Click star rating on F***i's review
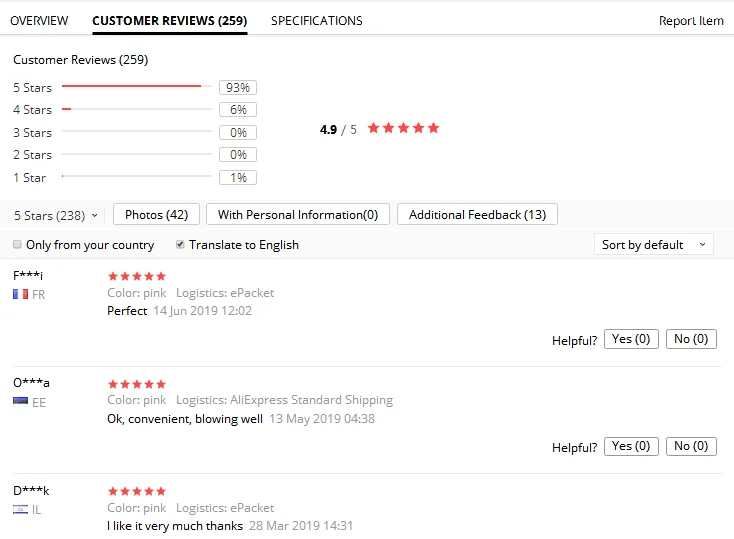Viewport: 734px width, 539px height. (x=137, y=276)
